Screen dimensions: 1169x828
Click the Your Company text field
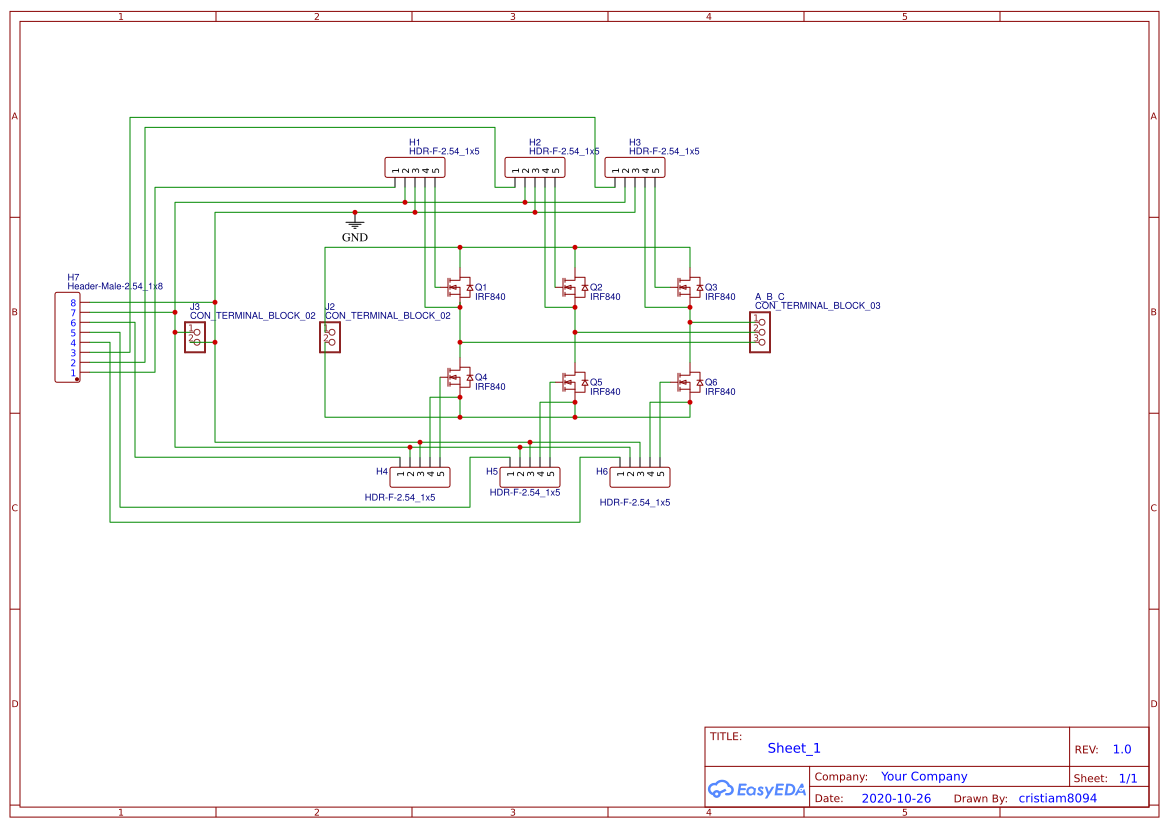[923, 776]
